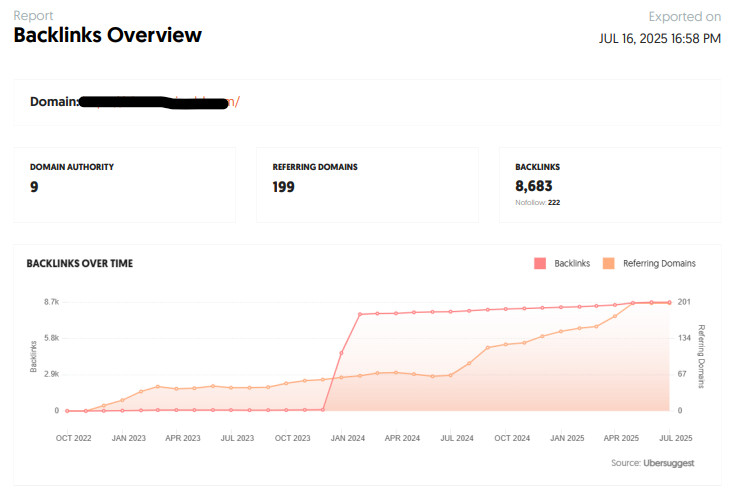Click the export timestamp JUL 16, 2025
Viewport: 741px width, 494px height.
[658, 39]
